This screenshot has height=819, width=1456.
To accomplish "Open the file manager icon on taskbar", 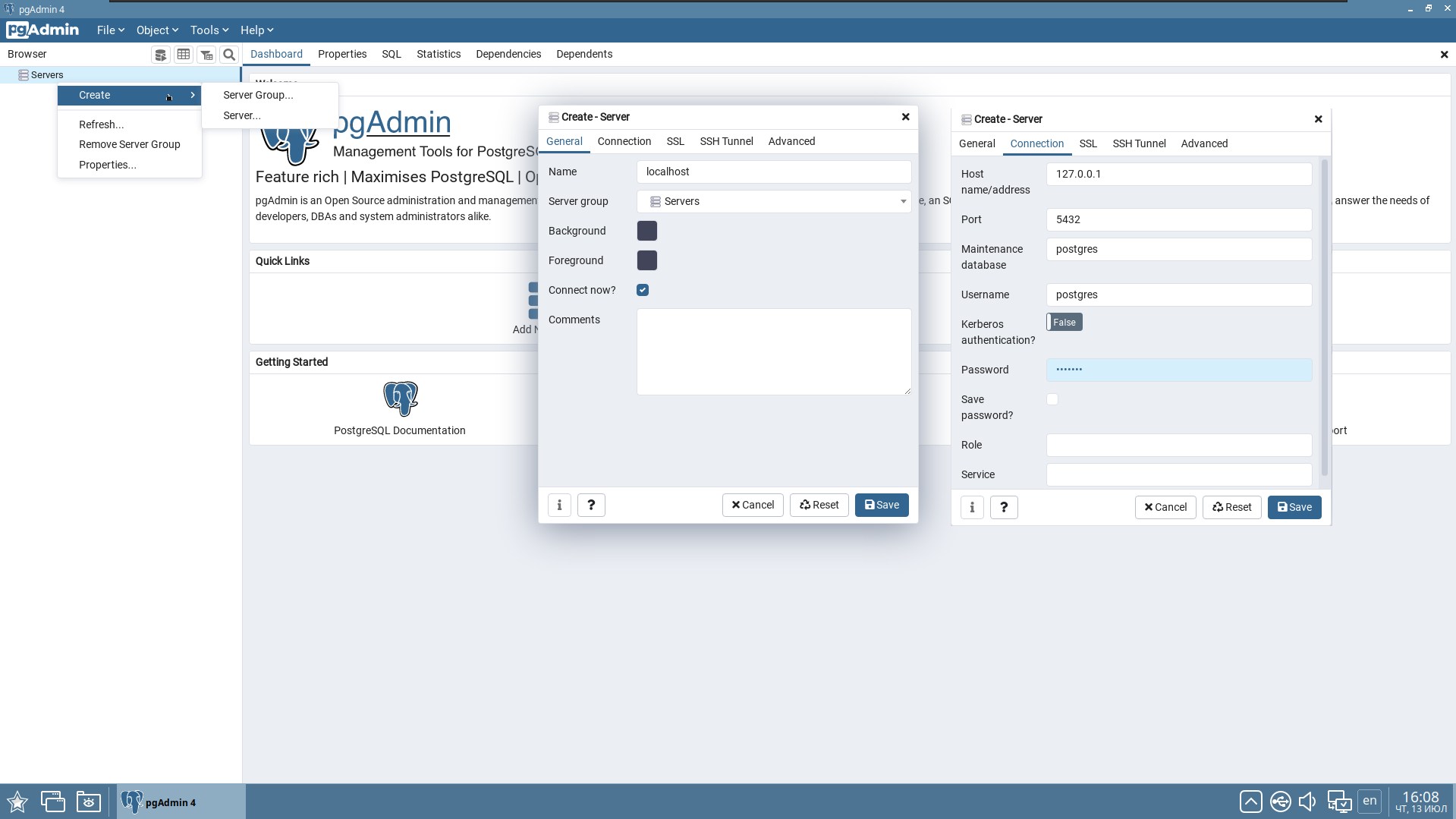I will (x=88, y=802).
